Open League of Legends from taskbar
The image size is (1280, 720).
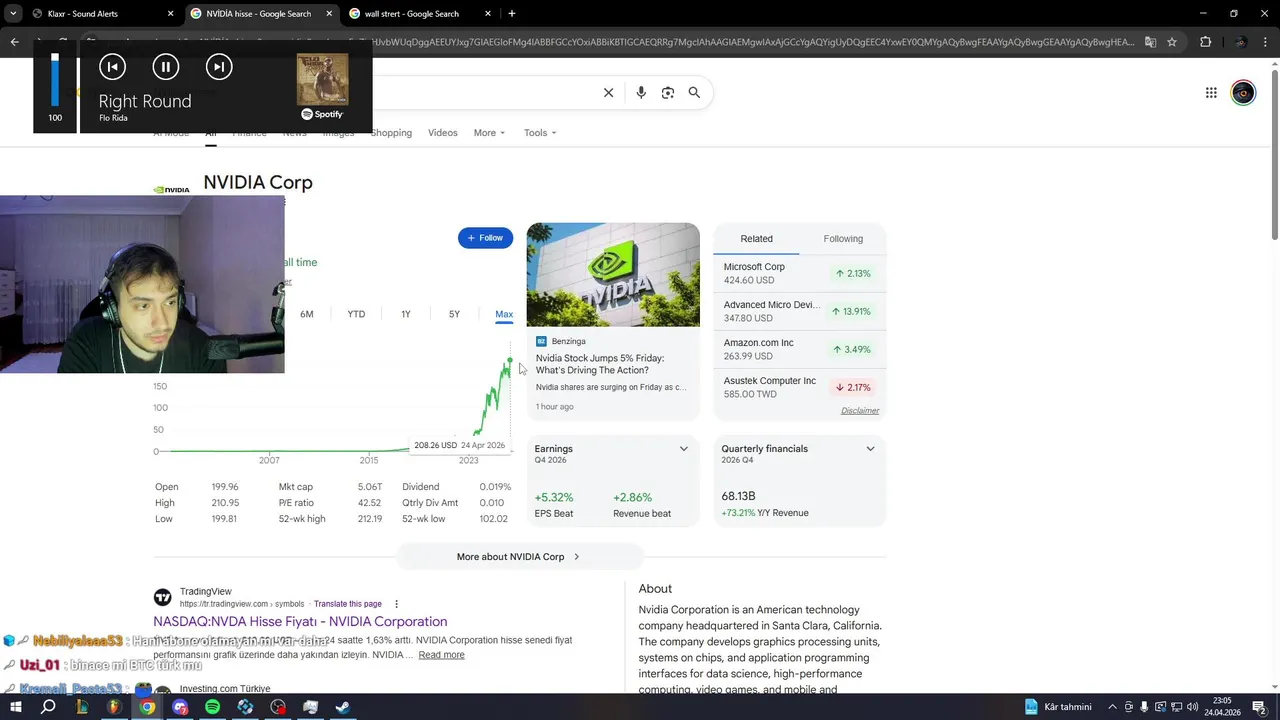click(x=81, y=707)
